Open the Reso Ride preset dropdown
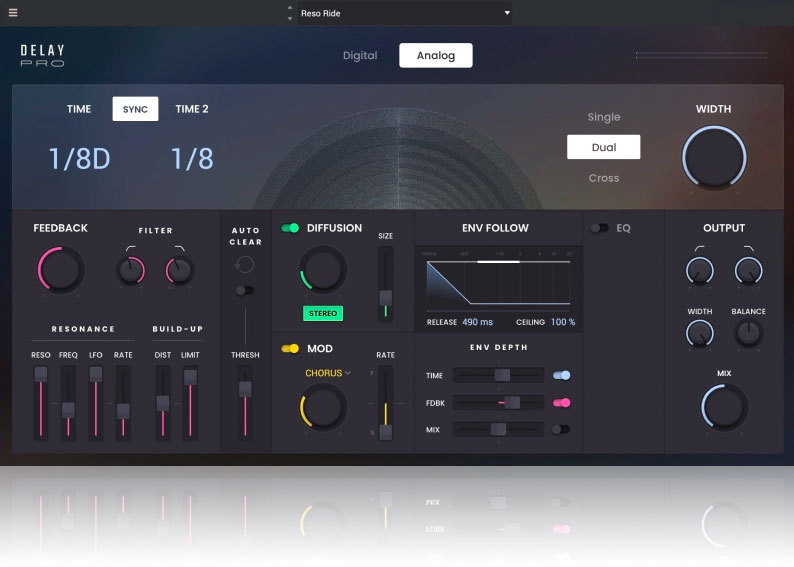794x567 pixels. point(405,13)
